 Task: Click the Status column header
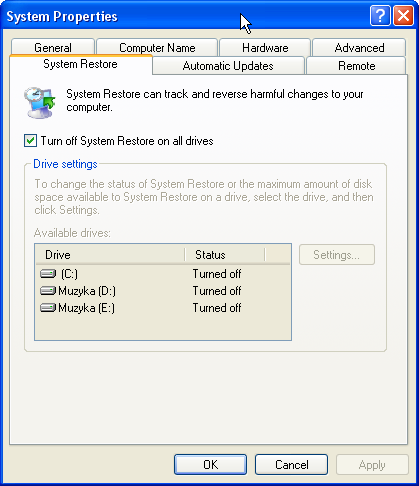tap(225, 255)
